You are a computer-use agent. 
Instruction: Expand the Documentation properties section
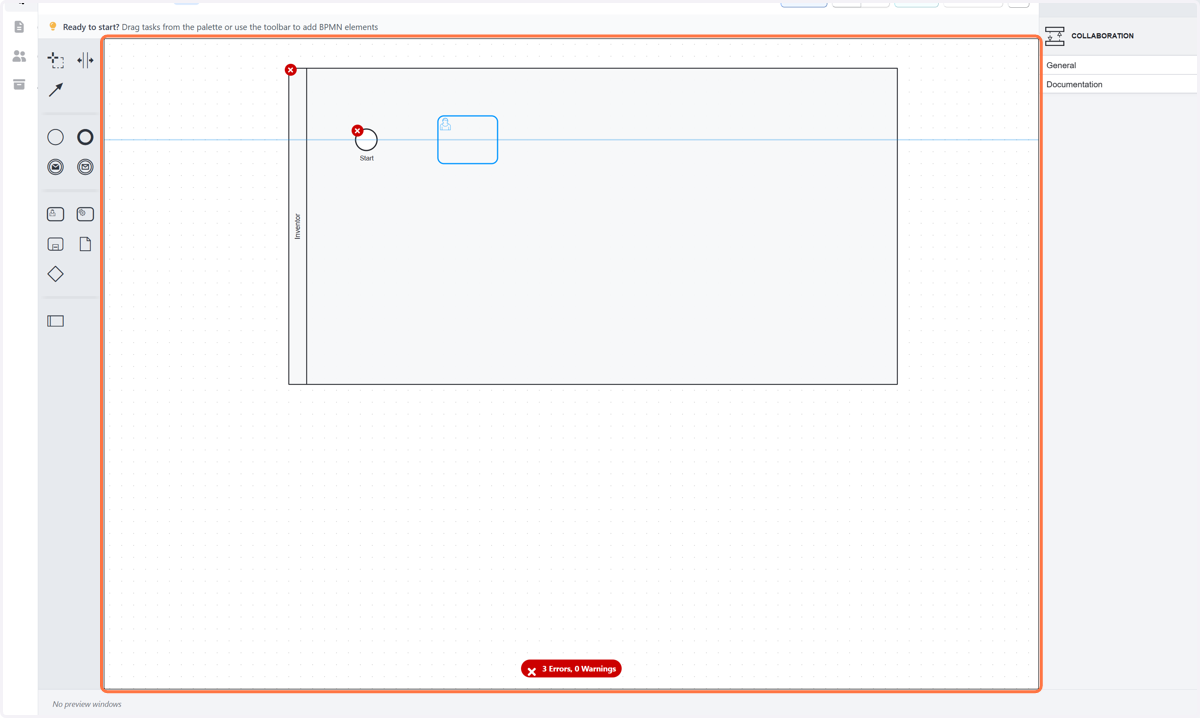(1119, 84)
